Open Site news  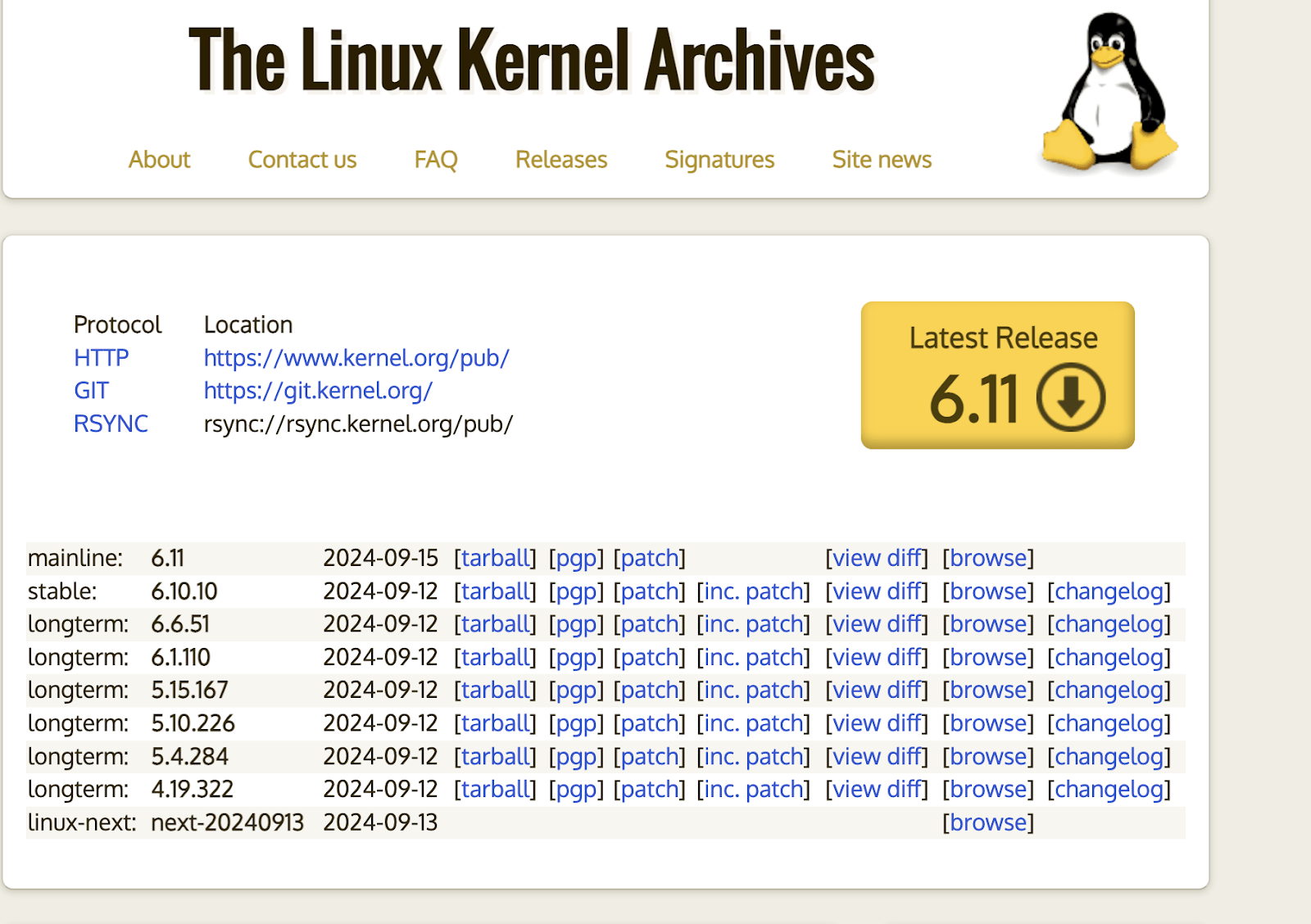(x=881, y=160)
